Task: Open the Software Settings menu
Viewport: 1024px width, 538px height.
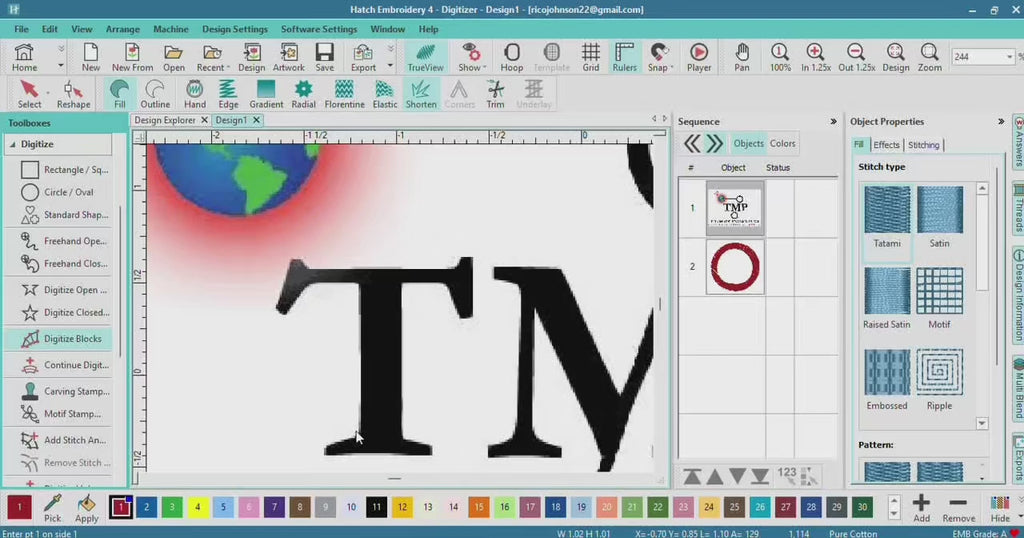Action: [x=319, y=29]
